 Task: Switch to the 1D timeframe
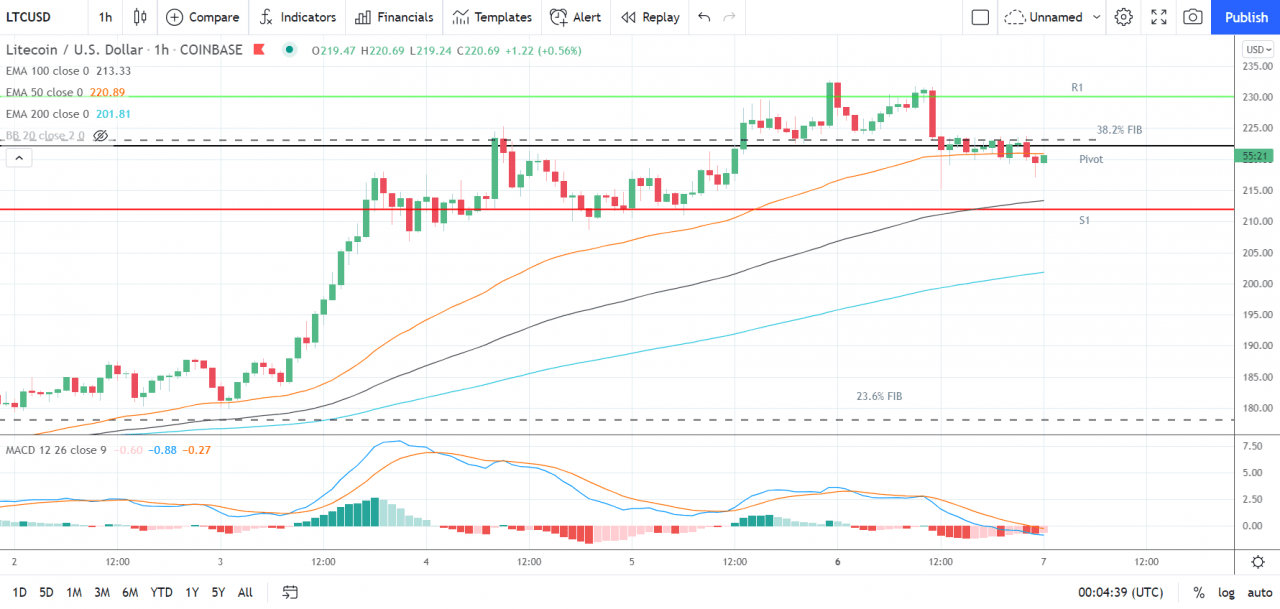pos(15,592)
